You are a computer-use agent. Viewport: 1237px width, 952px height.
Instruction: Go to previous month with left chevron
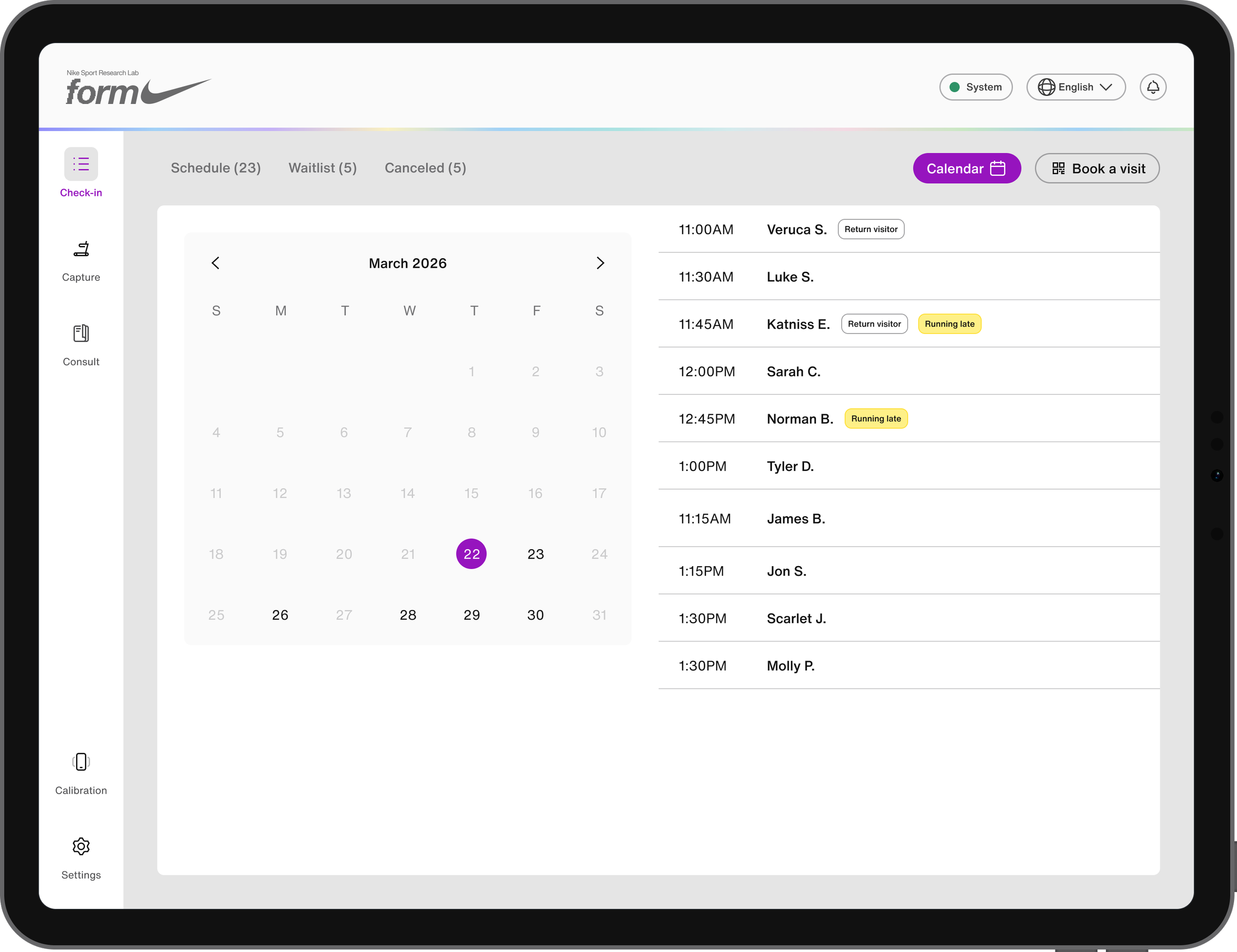click(x=215, y=263)
